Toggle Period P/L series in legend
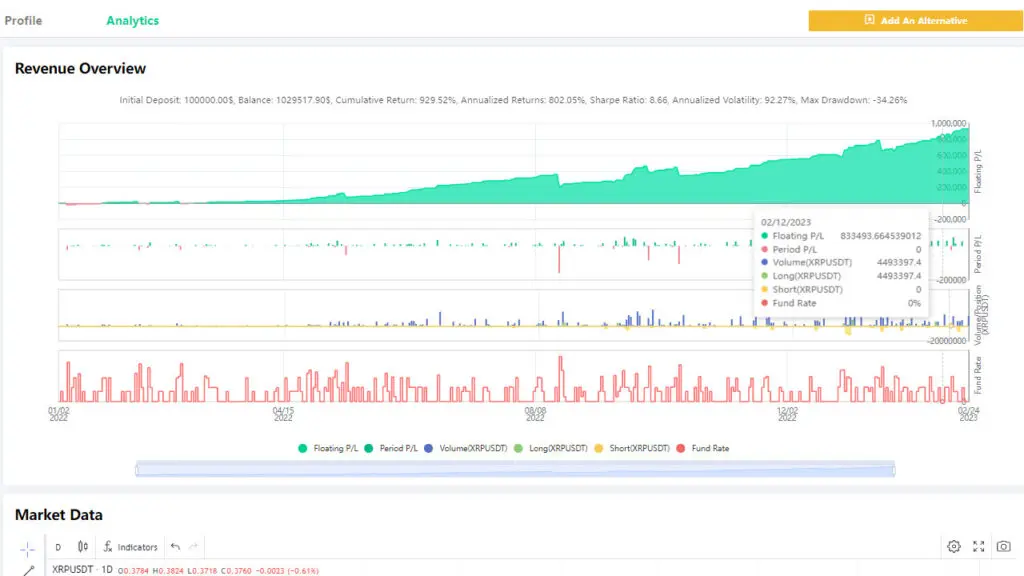Screen dimensions: 1024x576 (391, 448)
